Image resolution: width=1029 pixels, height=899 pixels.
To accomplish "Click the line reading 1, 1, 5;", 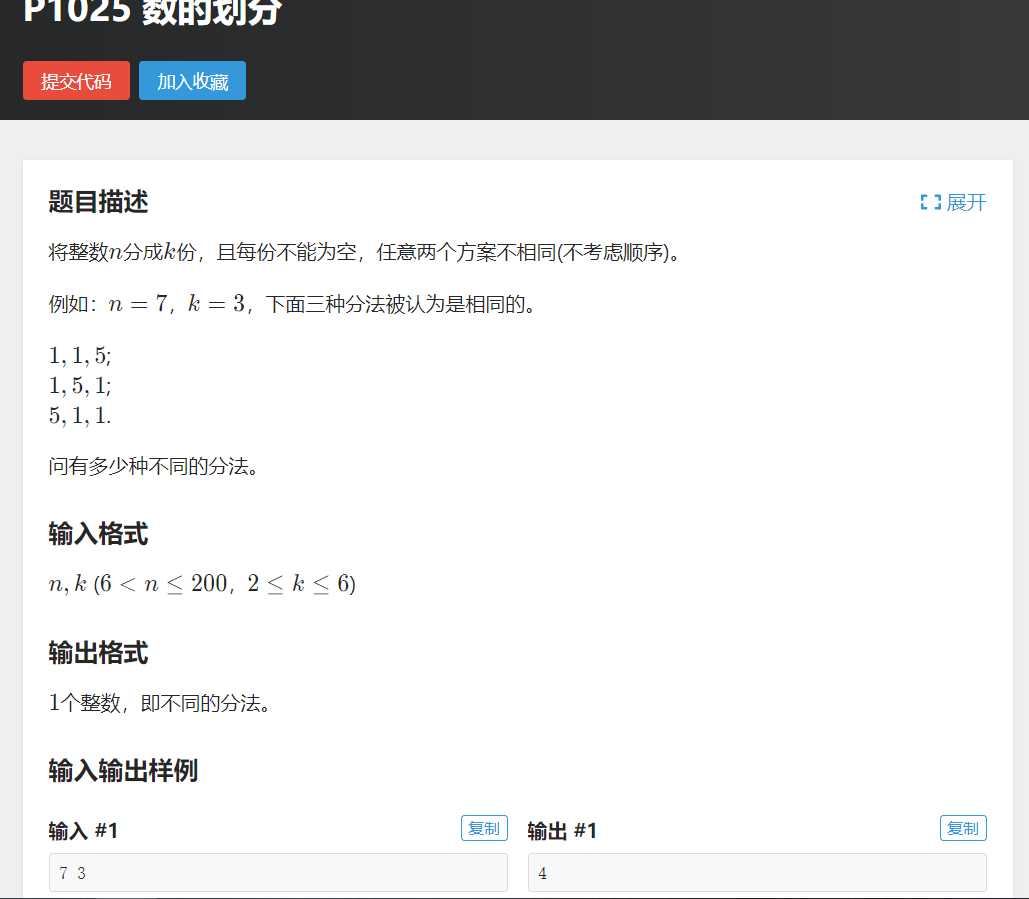I will [80, 356].
